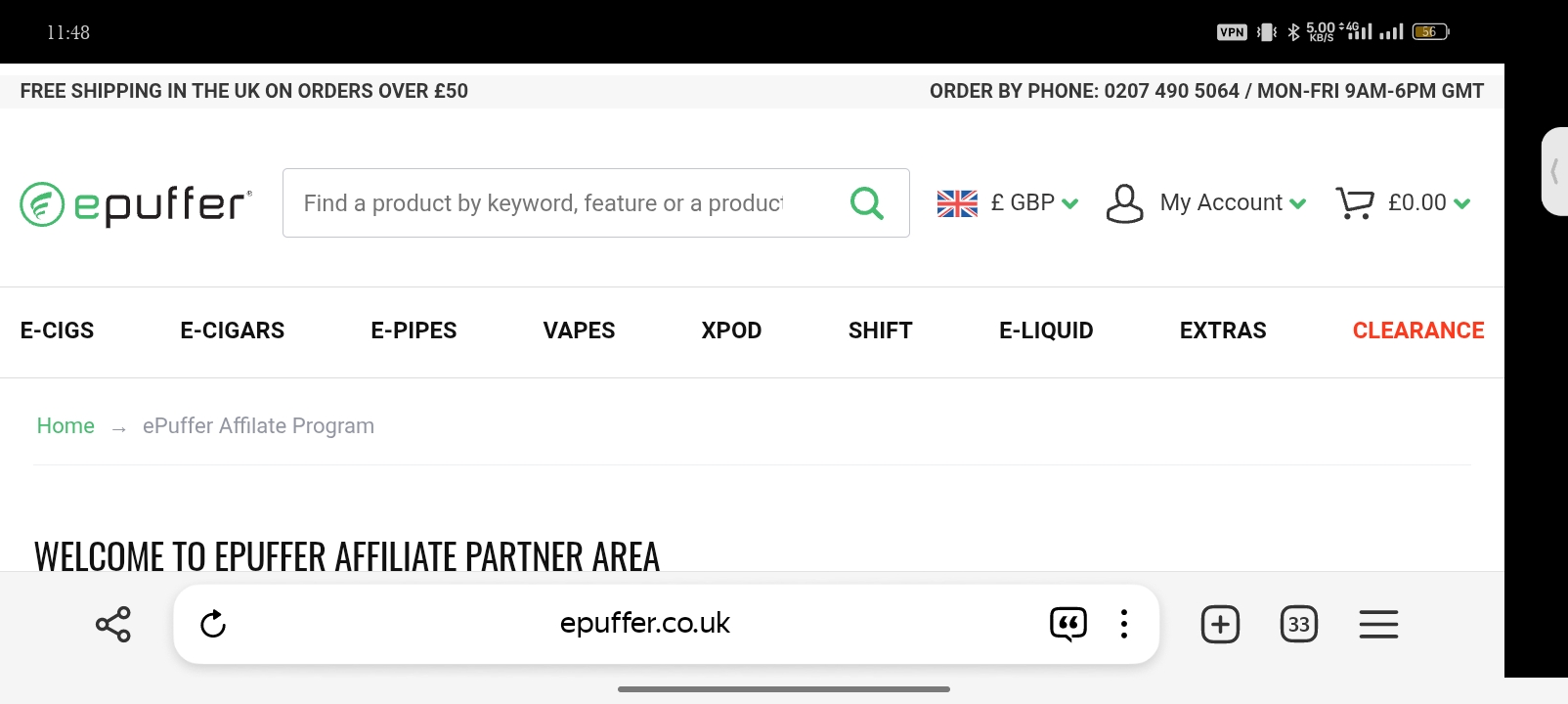Expand the £0.00 cart dropdown

point(1429,203)
